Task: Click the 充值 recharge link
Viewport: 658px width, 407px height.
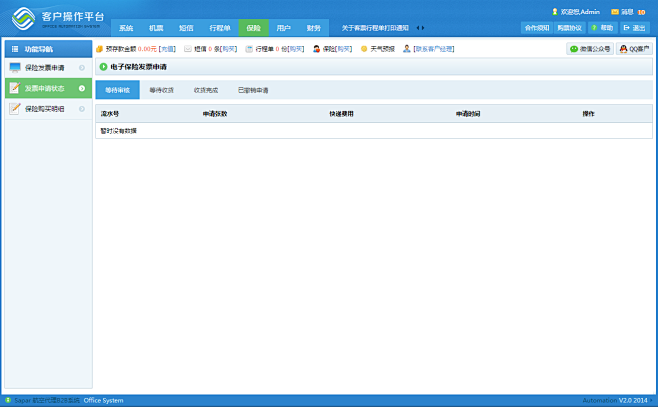Action: 167,48
